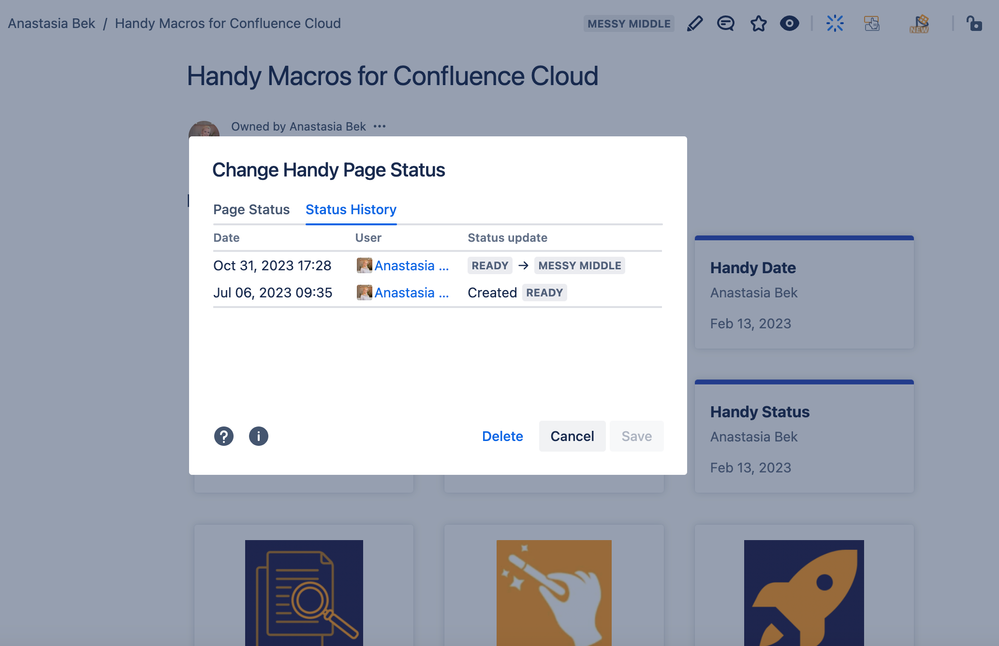Open the help question mark icon

224,436
